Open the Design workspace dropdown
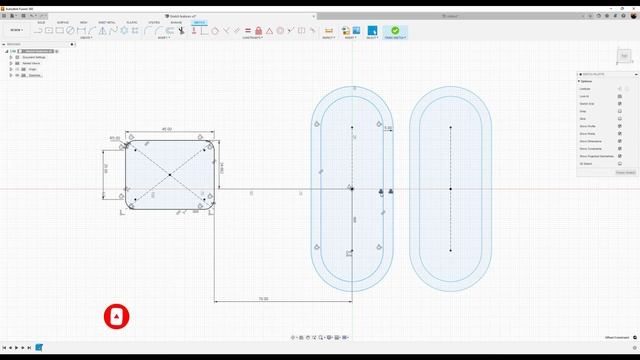 click(17, 30)
